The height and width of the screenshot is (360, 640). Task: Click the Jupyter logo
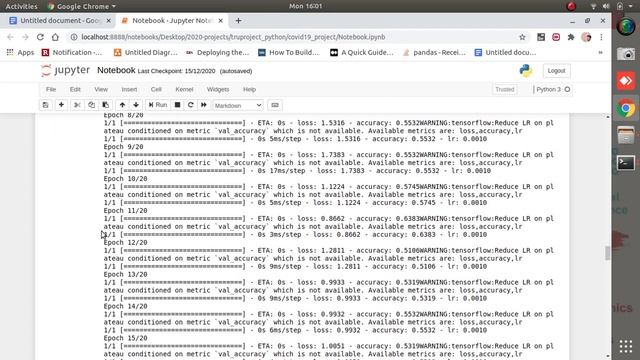click(x=66, y=70)
